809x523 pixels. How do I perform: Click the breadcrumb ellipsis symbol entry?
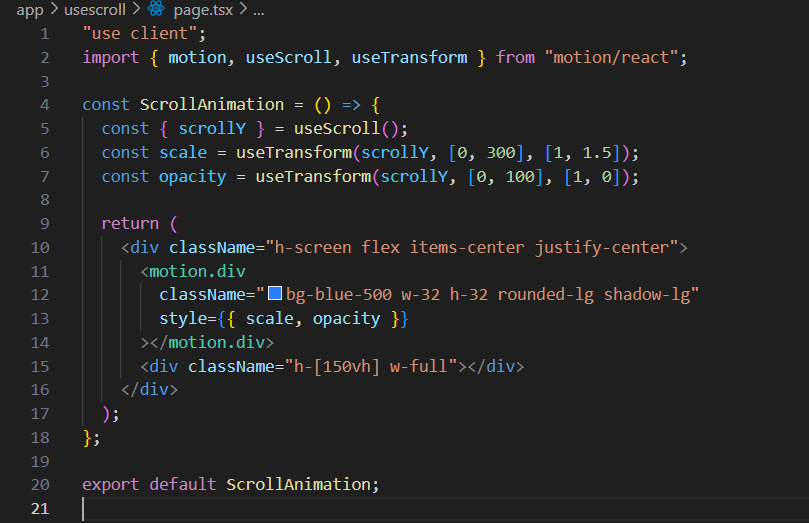(x=258, y=11)
